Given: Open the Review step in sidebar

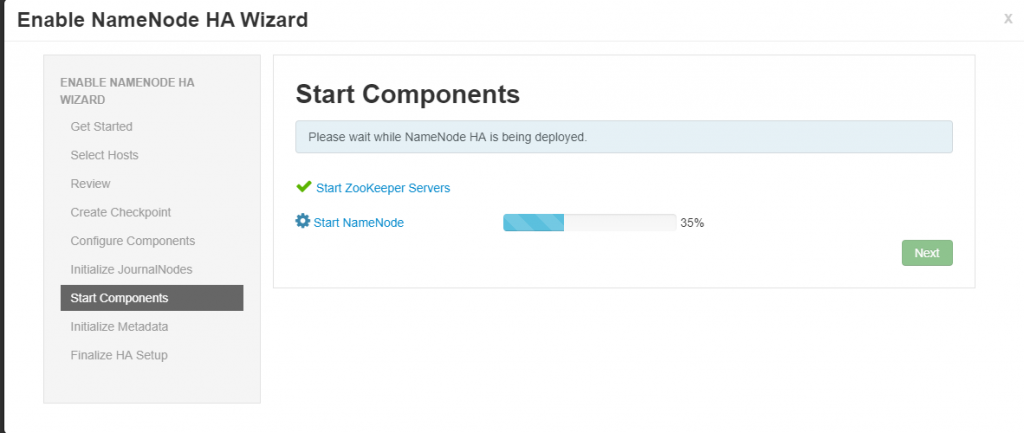Looking at the screenshot, I should pos(91,184).
